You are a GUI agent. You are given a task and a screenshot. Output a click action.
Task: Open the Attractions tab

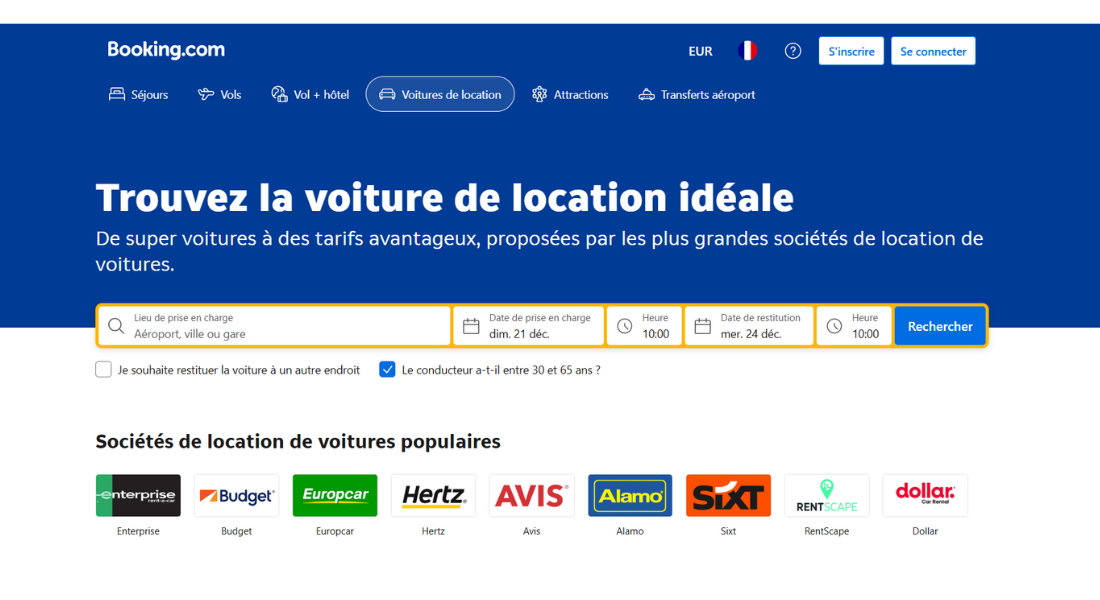(570, 95)
